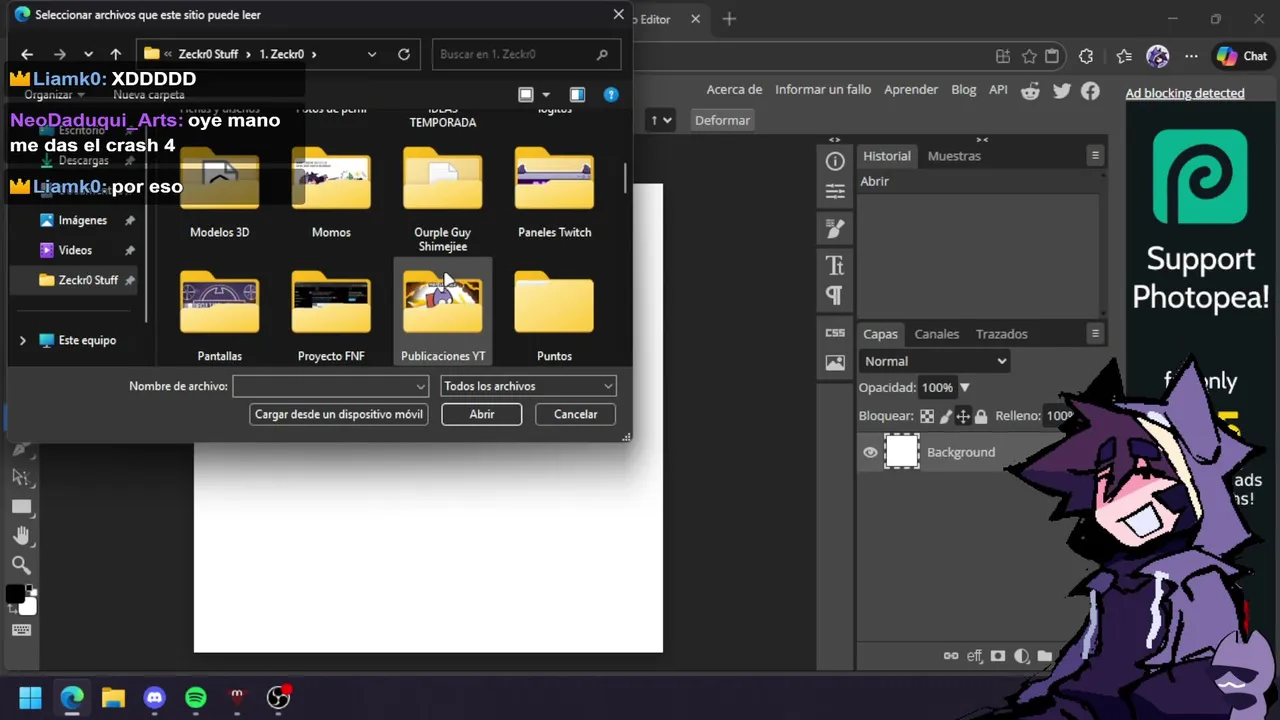This screenshot has width=1280, height=720.
Task: Open the recent locations dropdown arrow
Action: [x=88, y=54]
